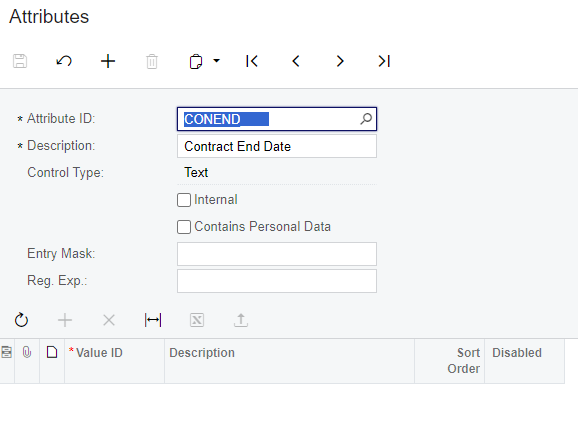Image resolution: width=578 pixels, height=446 pixels.
Task: Go to next record
Action: (x=340, y=61)
